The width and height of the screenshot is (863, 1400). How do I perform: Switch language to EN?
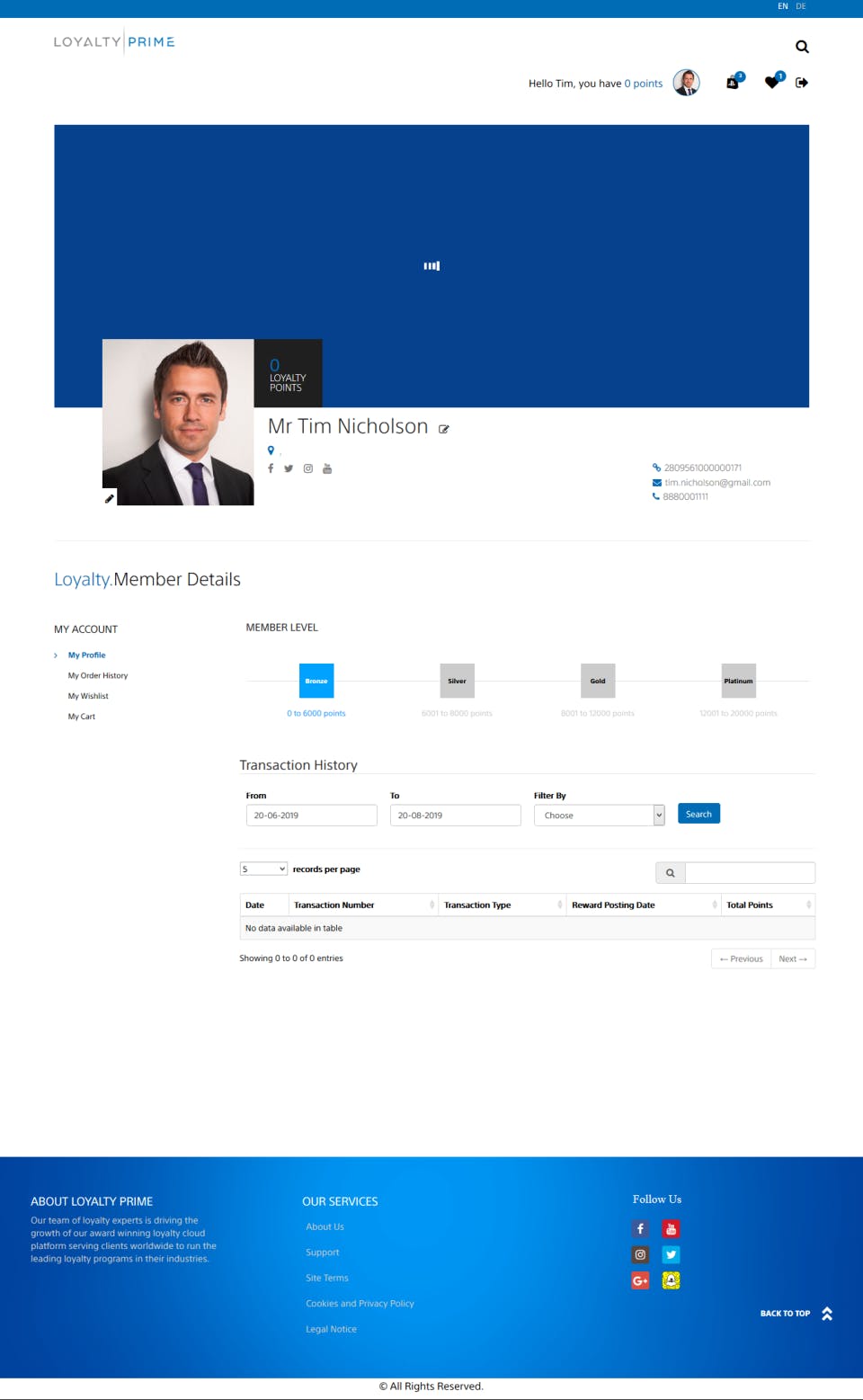click(783, 6)
